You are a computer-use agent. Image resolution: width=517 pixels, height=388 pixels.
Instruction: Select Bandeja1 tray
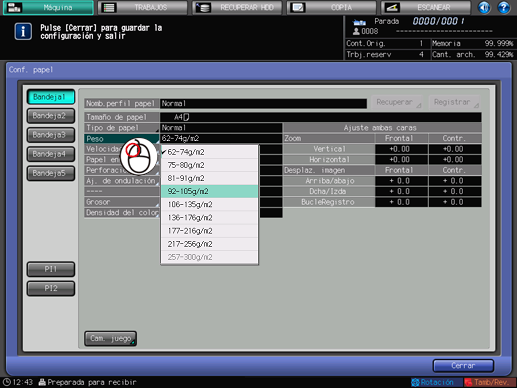point(51,97)
